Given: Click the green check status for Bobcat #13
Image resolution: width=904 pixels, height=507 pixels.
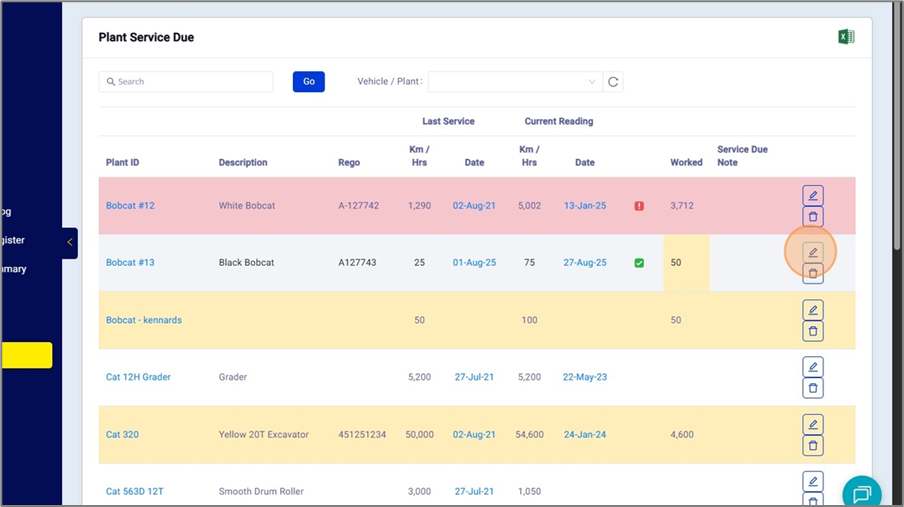Looking at the screenshot, I should coord(639,263).
